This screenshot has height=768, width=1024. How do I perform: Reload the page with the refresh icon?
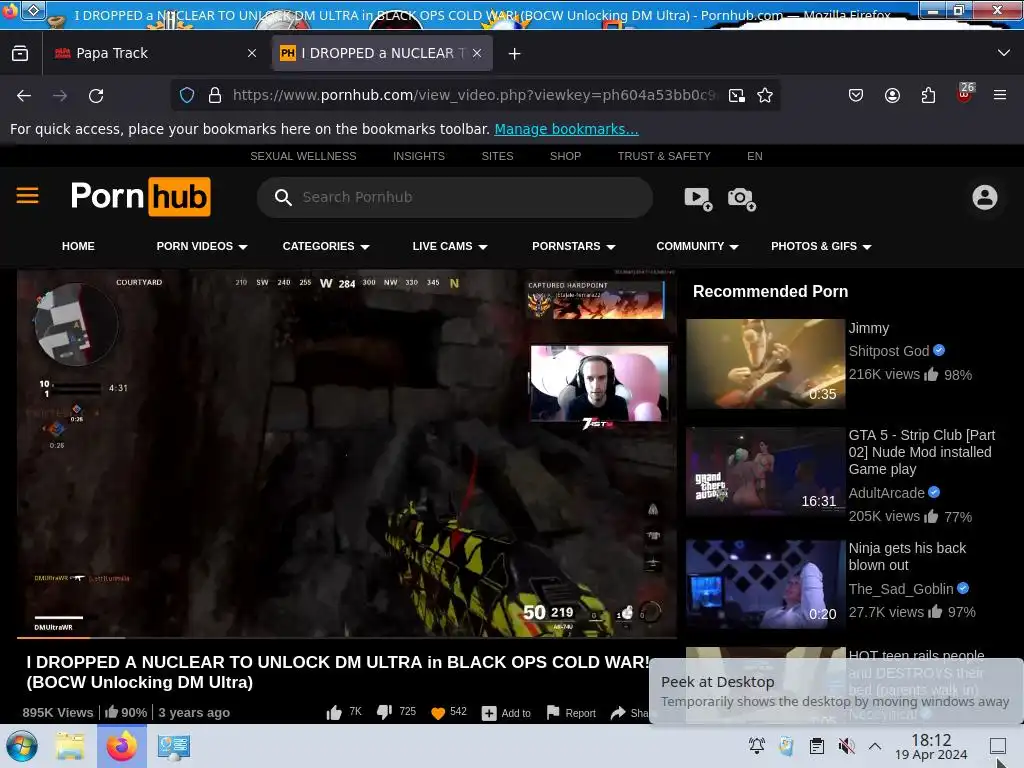coord(96,95)
